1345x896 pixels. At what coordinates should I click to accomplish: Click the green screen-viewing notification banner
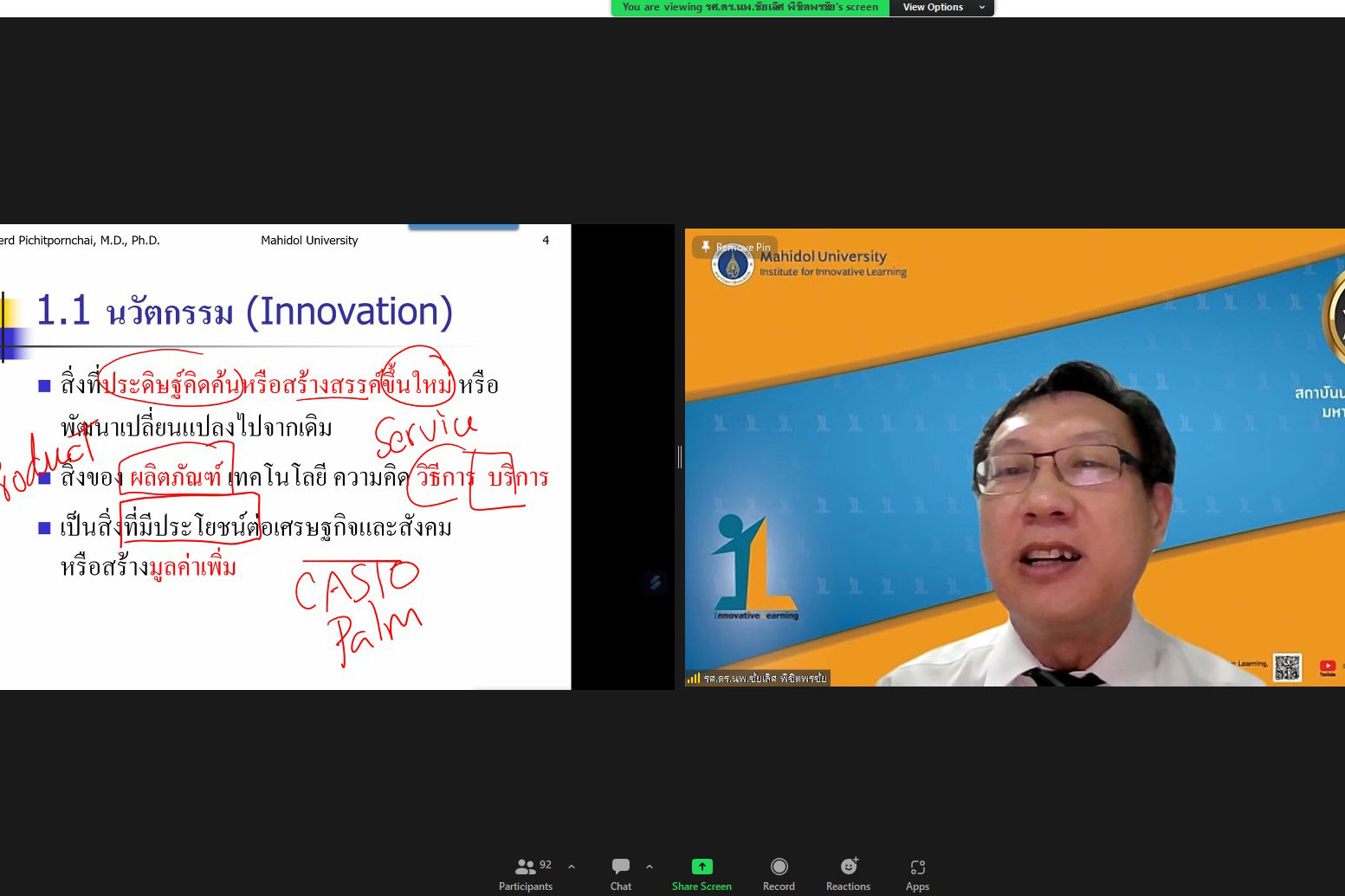click(x=749, y=7)
